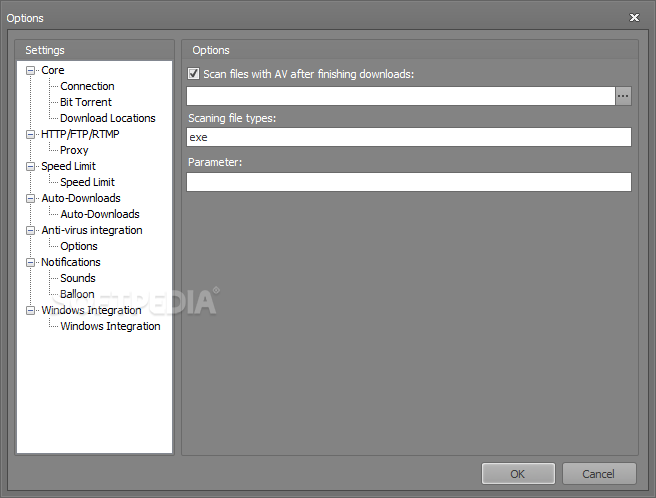This screenshot has width=656, height=498.
Task: Click the browse ellipsis button
Action: coord(623,96)
